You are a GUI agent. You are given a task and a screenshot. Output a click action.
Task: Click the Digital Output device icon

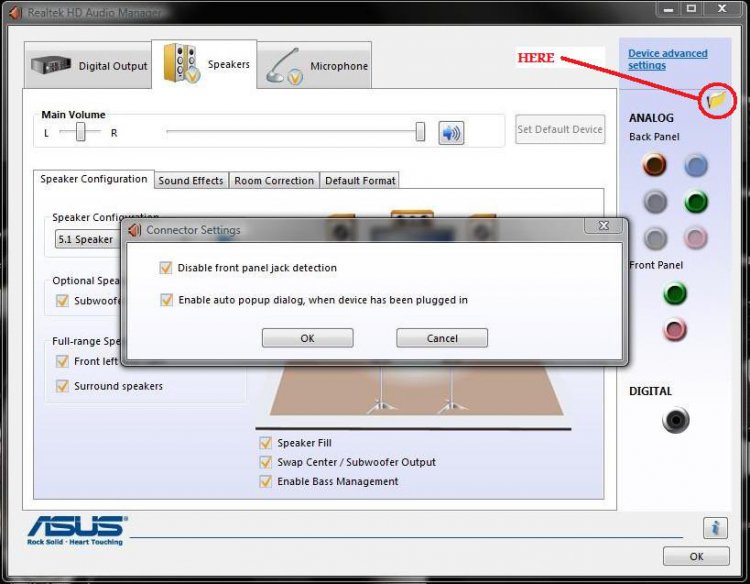51,65
